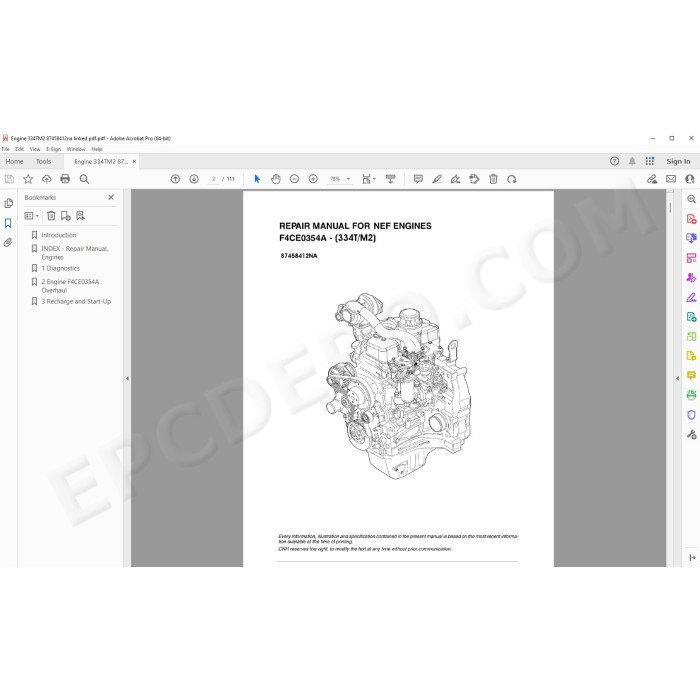The image size is (700, 700).
Task: Collapse the left navigation pane arrow
Action: (x=127, y=378)
